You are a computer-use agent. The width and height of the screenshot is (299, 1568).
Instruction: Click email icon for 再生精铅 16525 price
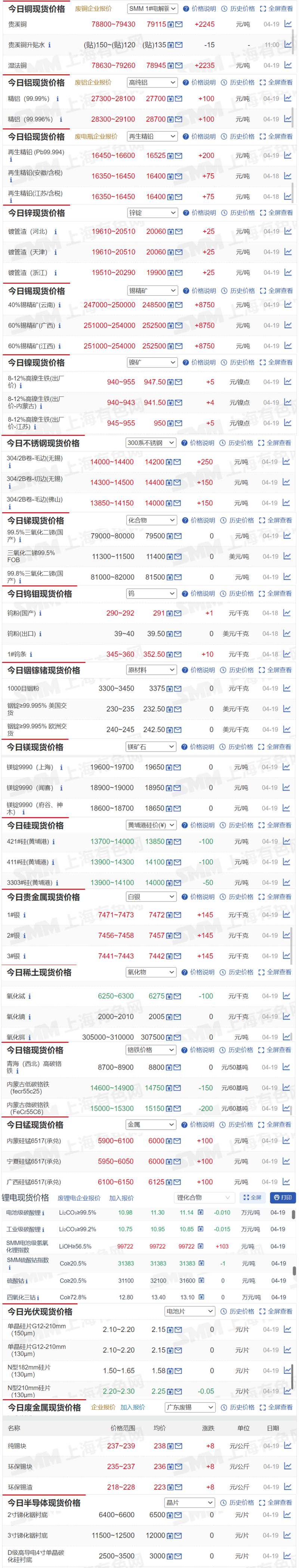click(x=179, y=156)
